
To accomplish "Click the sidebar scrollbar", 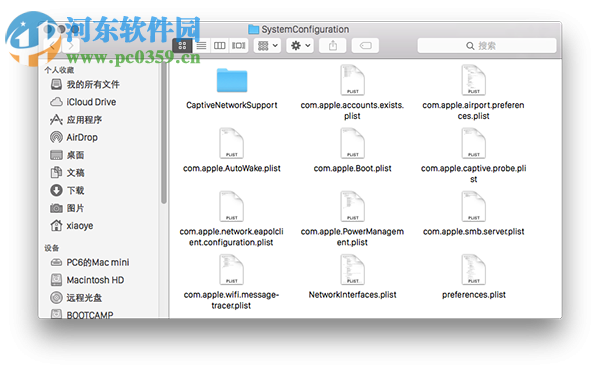I will pyautogui.click(x=164, y=134).
